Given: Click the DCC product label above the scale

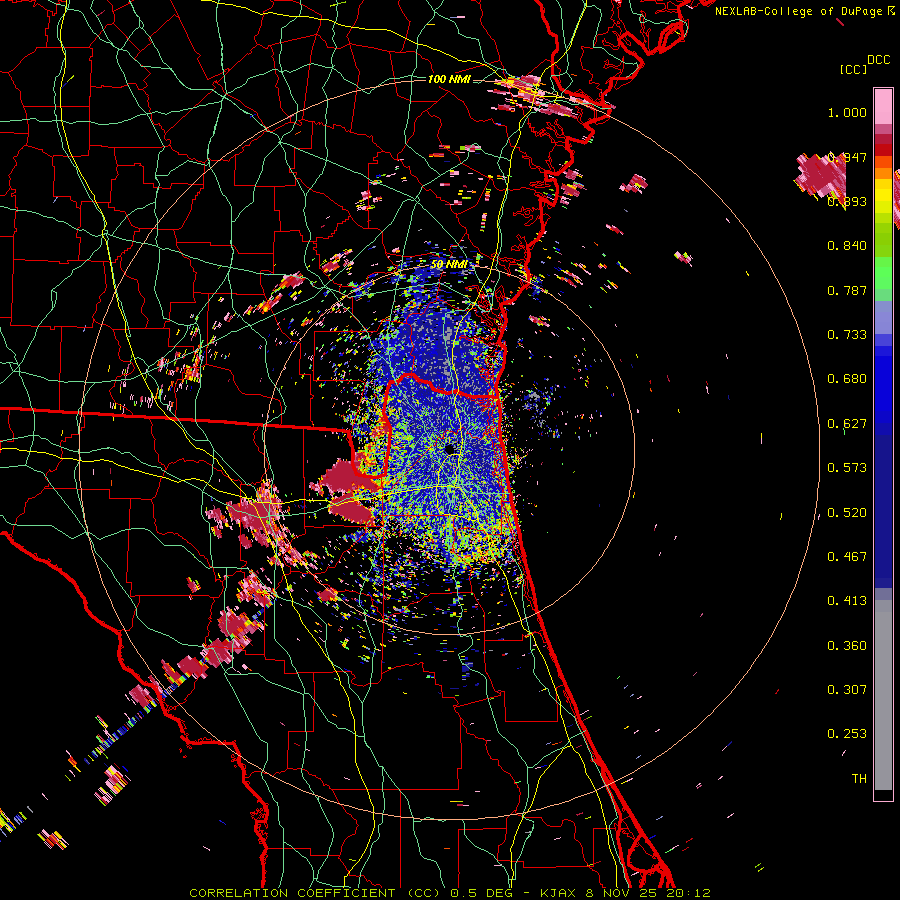Looking at the screenshot, I should pos(878,60).
